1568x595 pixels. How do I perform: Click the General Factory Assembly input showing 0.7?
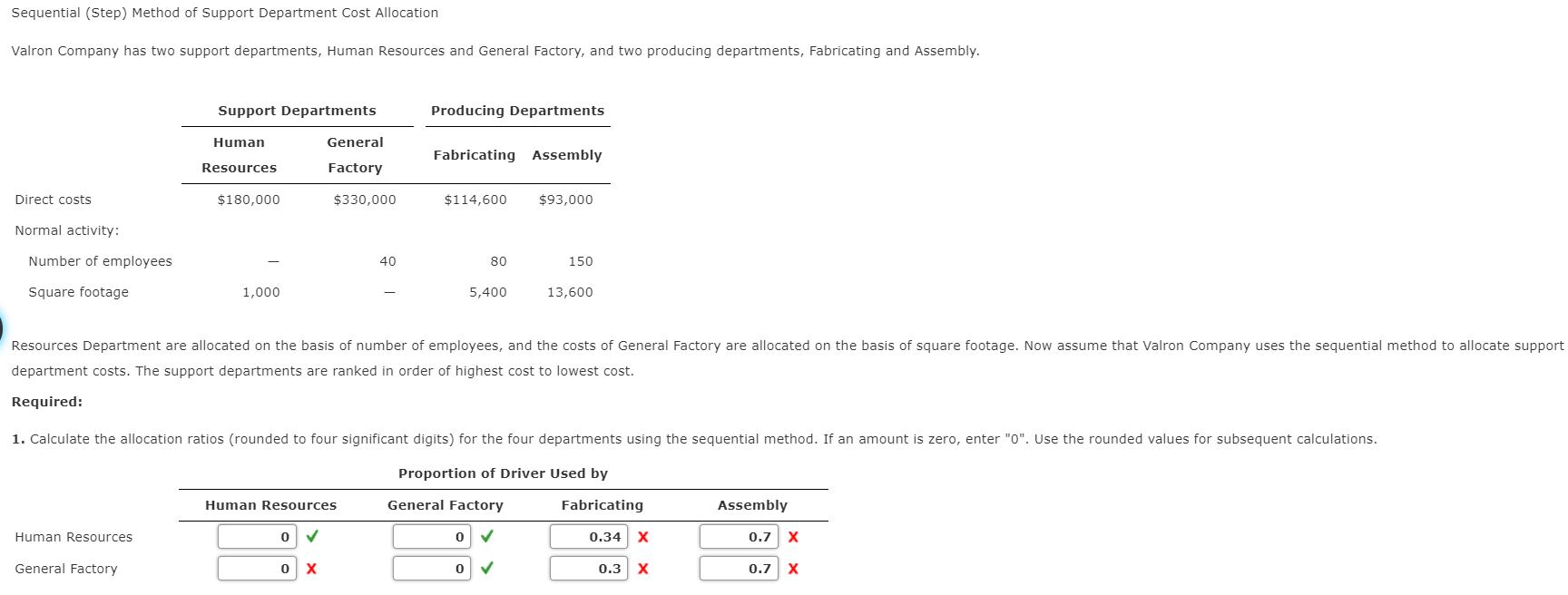[738, 569]
